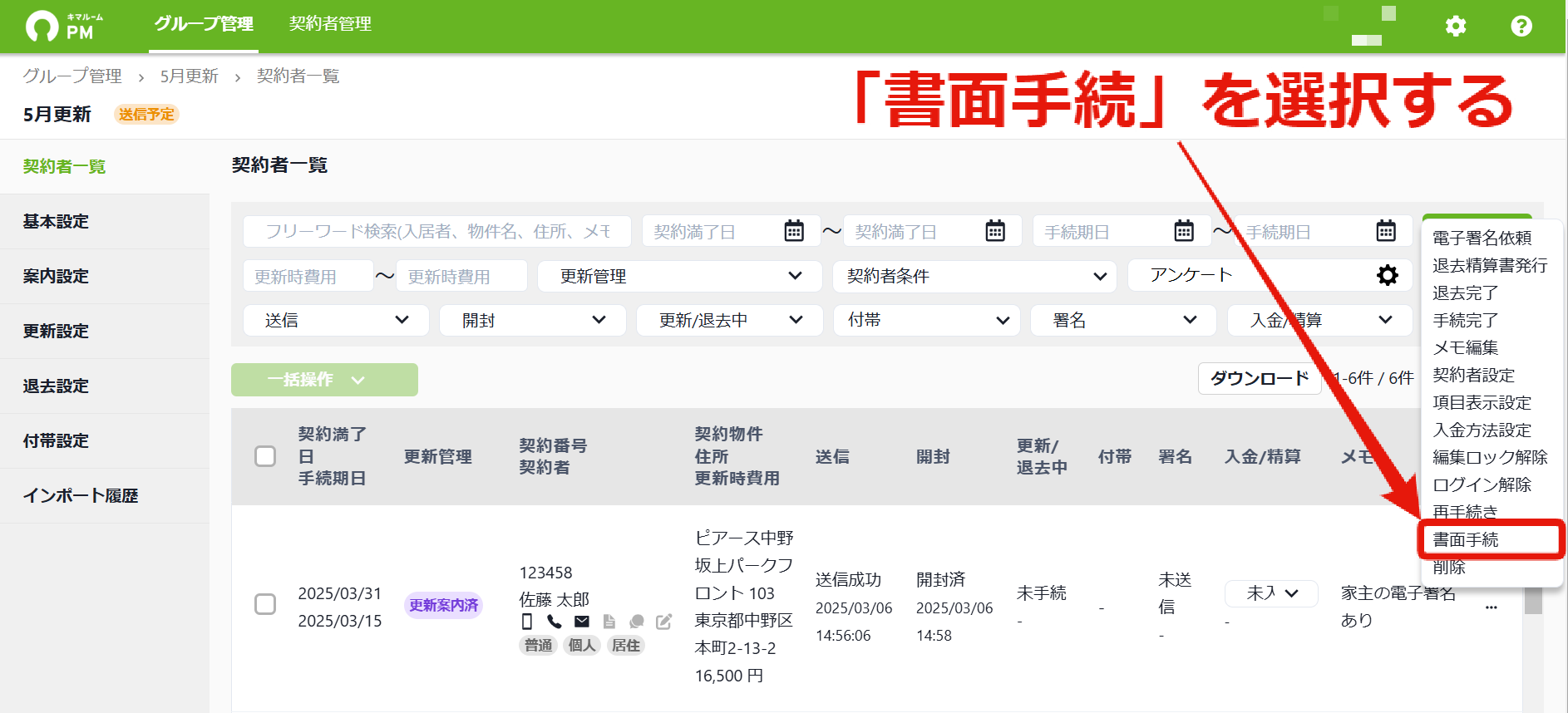
Task: Expand the 契約者条件 filter dropdown
Action: coord(974,276)
